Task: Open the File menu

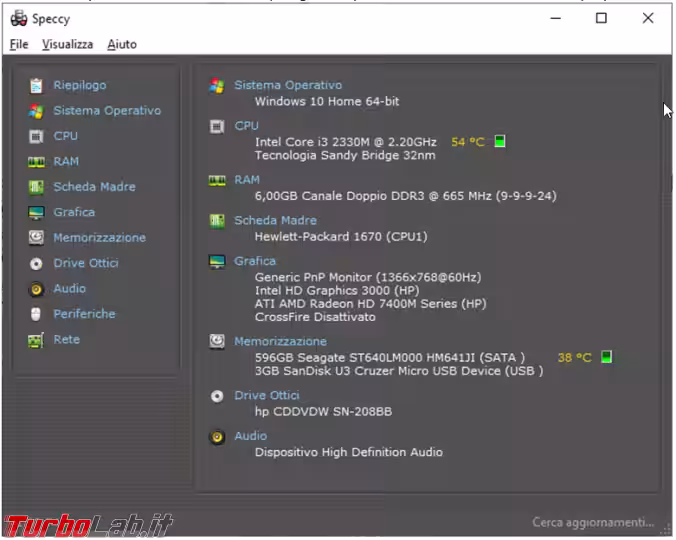Action: 19,44
